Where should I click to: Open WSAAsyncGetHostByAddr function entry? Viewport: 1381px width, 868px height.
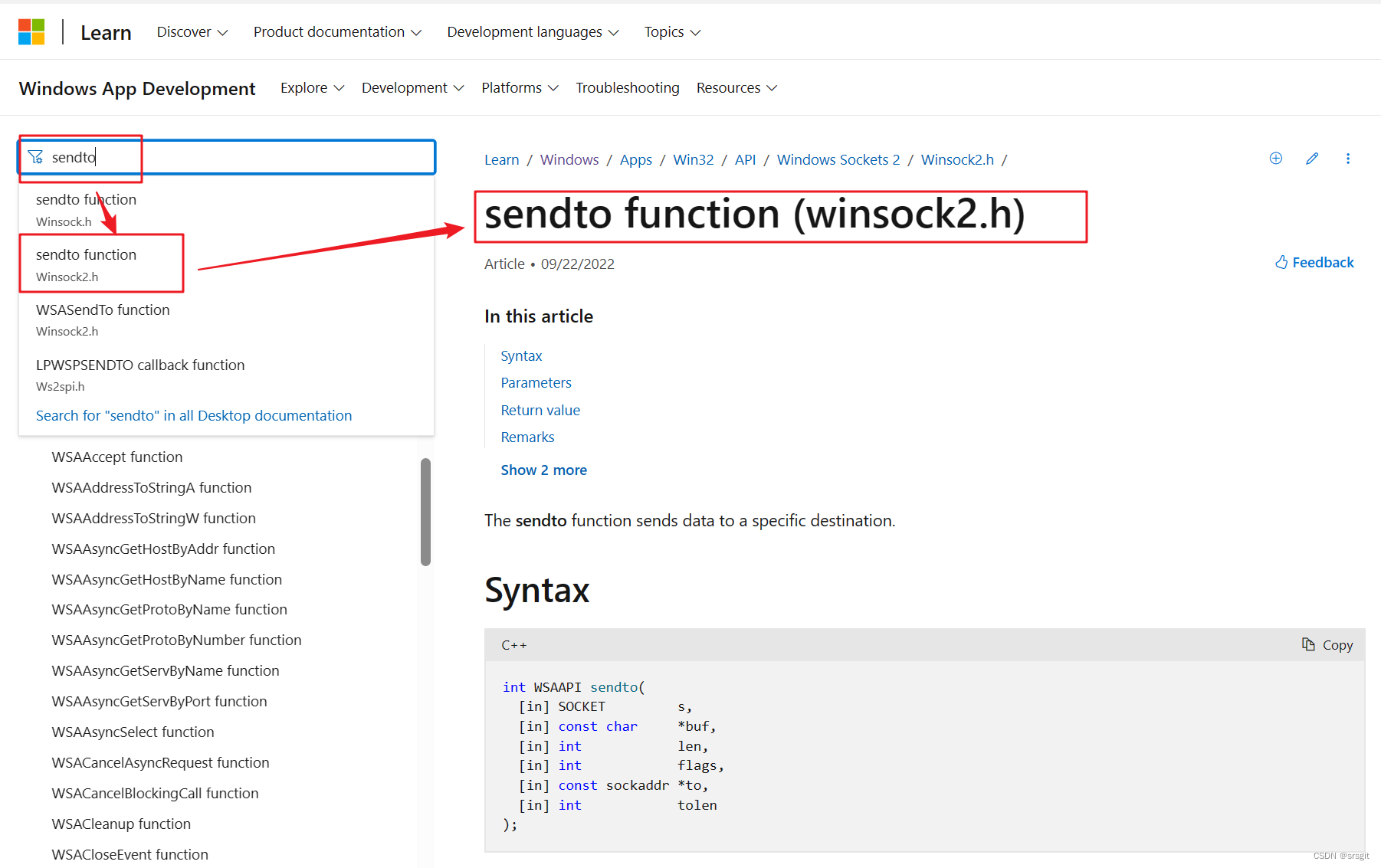pos(163,549)
